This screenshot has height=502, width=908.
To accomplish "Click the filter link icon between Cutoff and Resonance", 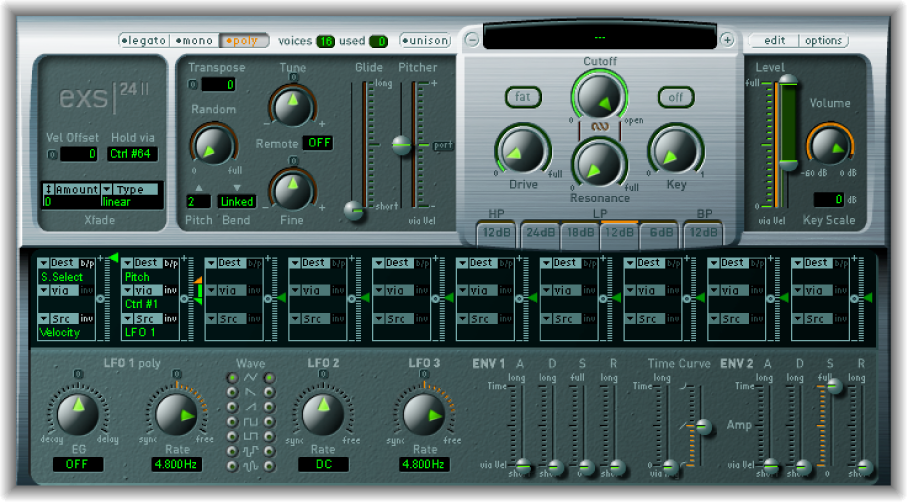I will pos(599,127).
